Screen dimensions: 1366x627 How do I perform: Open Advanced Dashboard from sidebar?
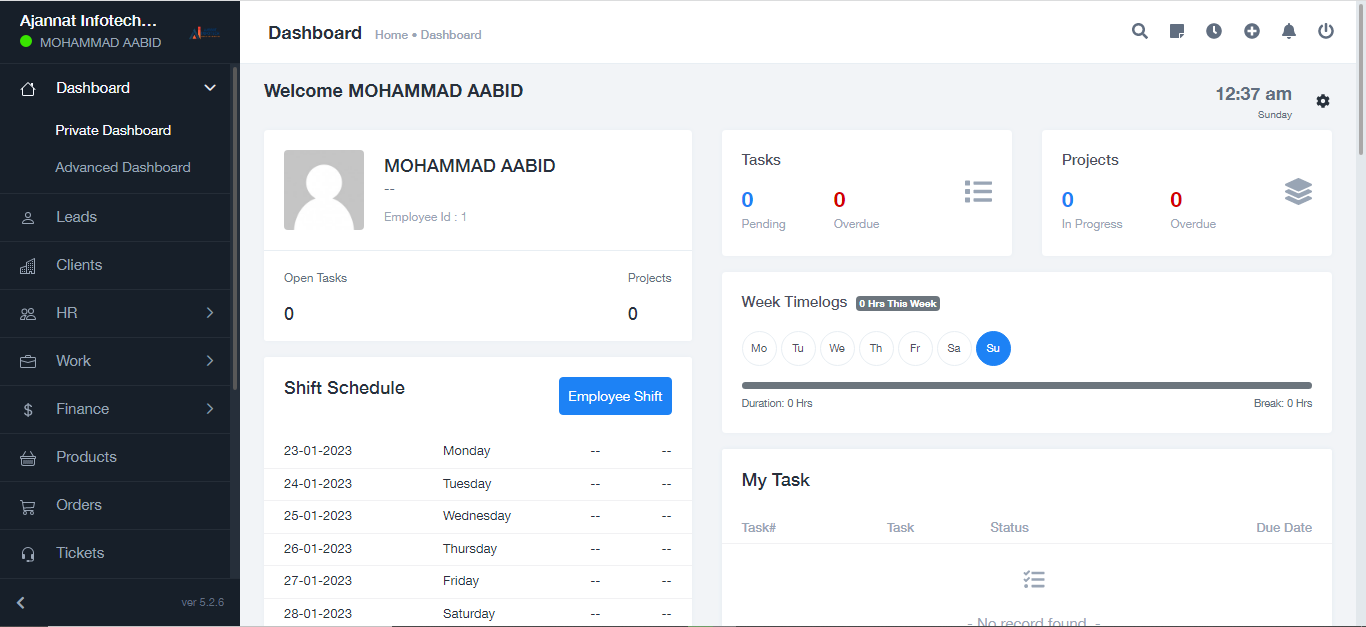123,167
